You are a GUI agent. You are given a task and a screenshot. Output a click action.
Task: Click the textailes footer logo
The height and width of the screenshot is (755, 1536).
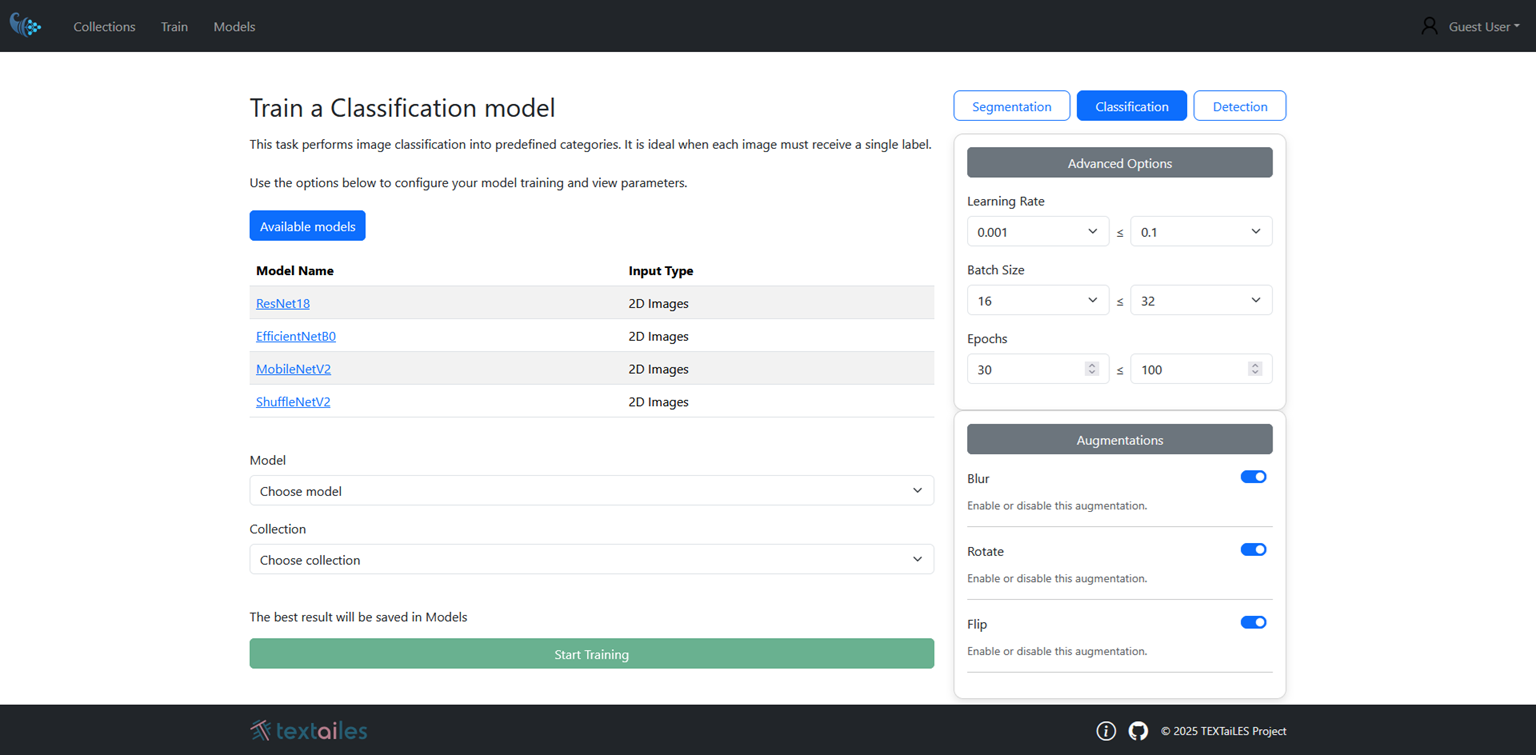(309, 731)
